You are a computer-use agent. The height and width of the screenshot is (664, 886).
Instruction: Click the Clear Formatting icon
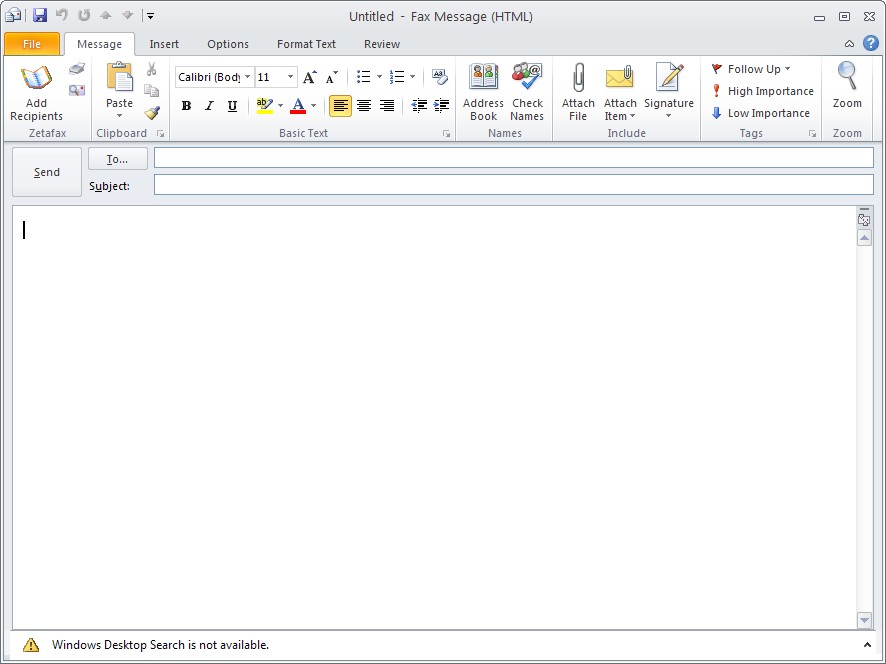[440, 77]
